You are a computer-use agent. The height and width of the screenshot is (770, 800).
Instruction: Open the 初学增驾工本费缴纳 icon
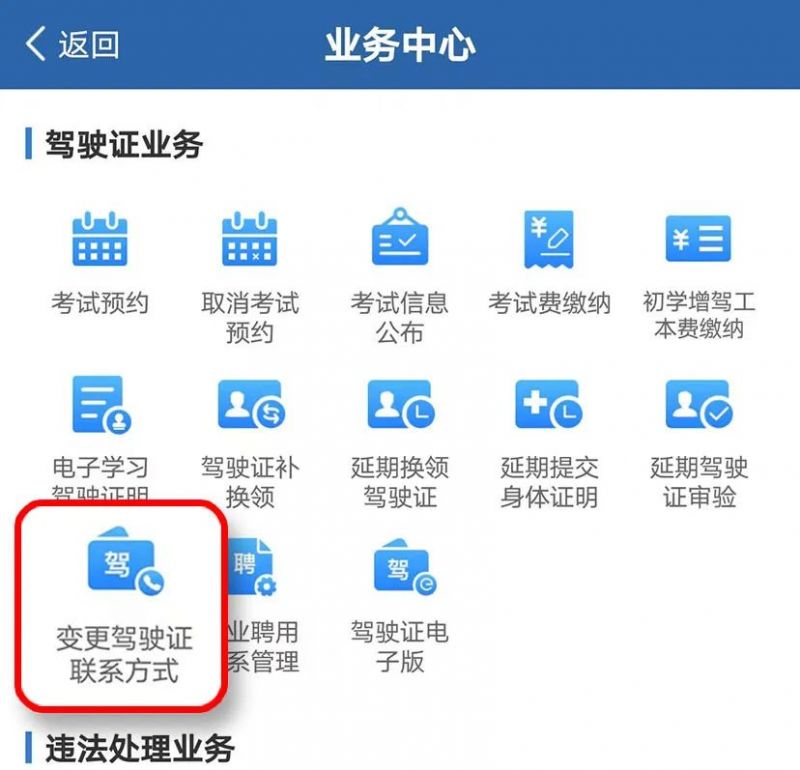[698, 238]
